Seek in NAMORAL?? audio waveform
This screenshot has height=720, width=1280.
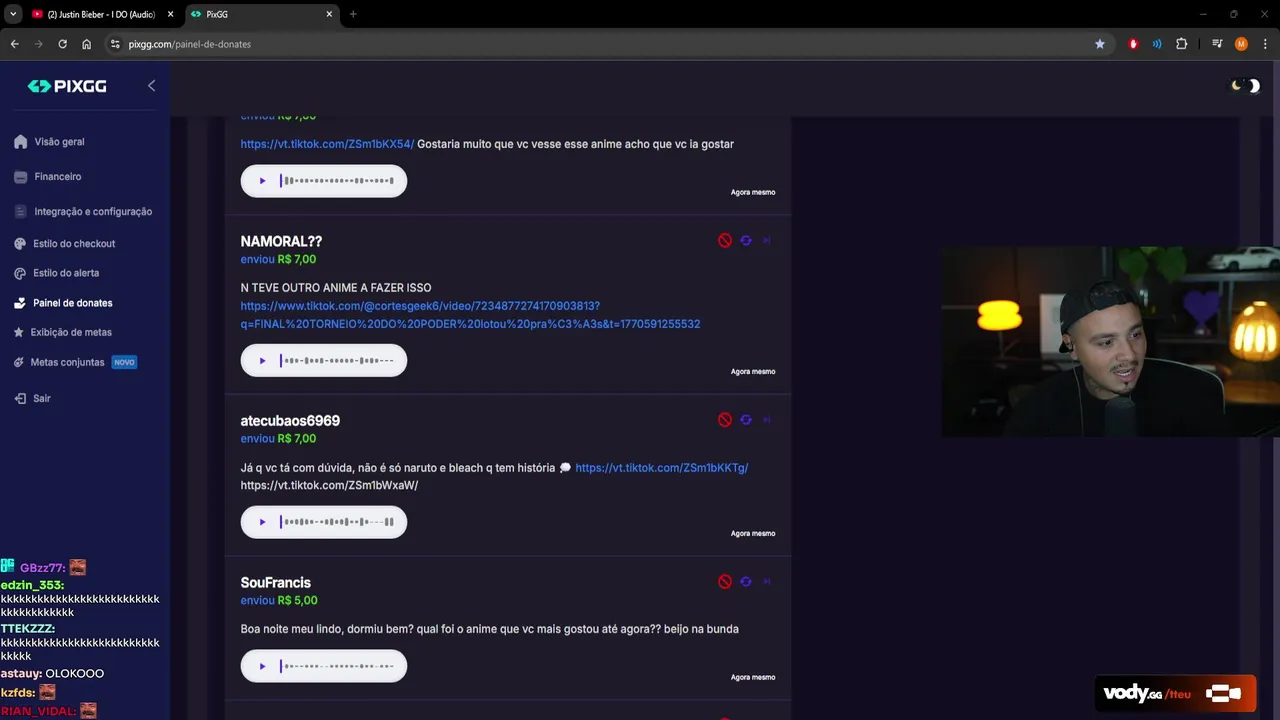[337, 361]
